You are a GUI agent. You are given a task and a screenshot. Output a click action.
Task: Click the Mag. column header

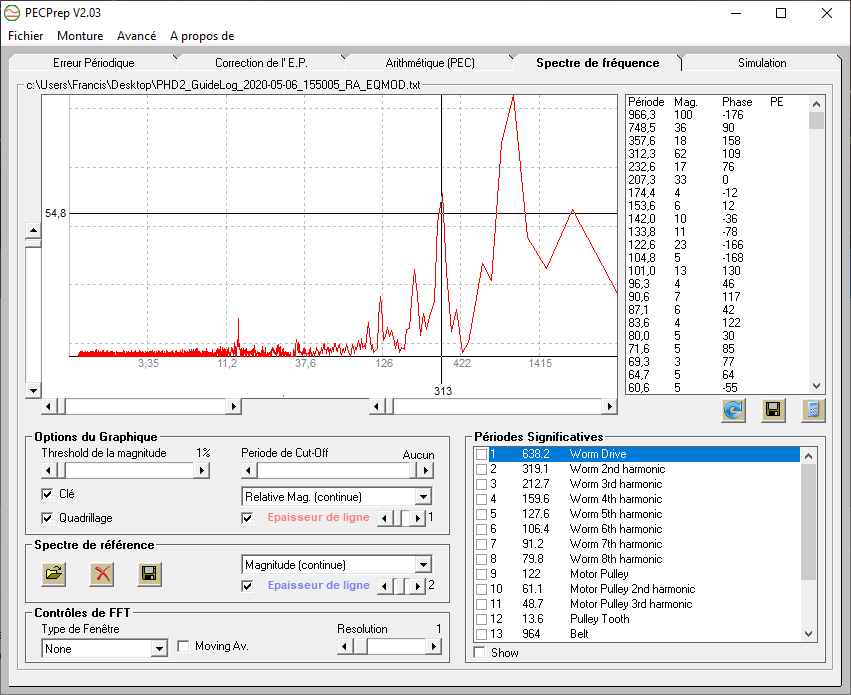(685, 102)
